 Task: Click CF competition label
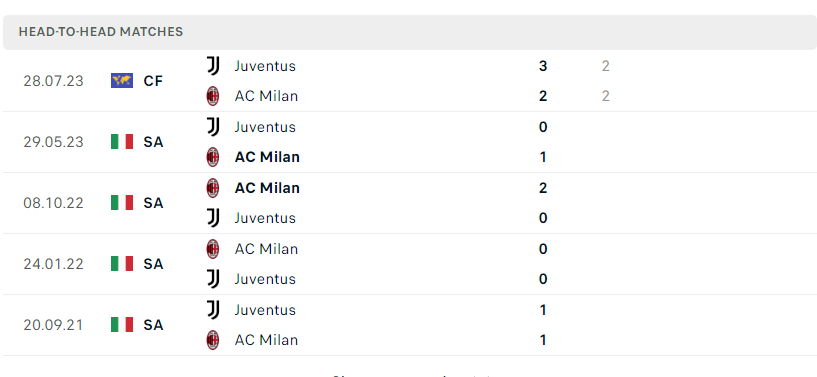click(153, 81)
